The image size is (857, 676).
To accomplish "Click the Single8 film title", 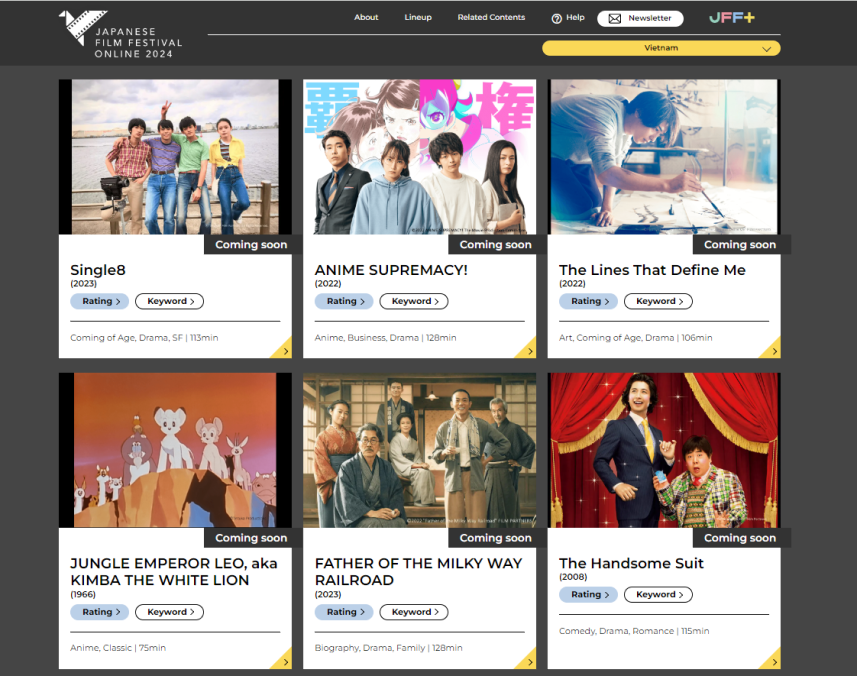I will tap(98, 271).
